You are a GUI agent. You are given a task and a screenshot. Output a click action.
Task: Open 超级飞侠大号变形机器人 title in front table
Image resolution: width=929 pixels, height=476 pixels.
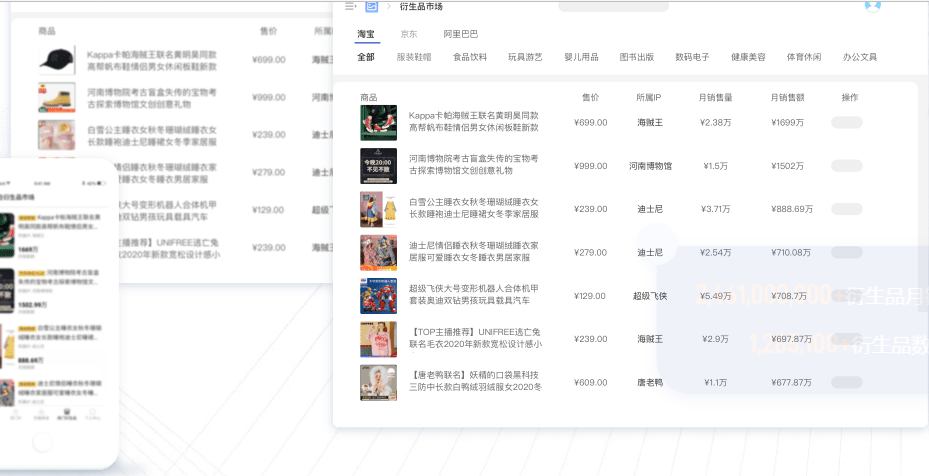click(473, 295)
